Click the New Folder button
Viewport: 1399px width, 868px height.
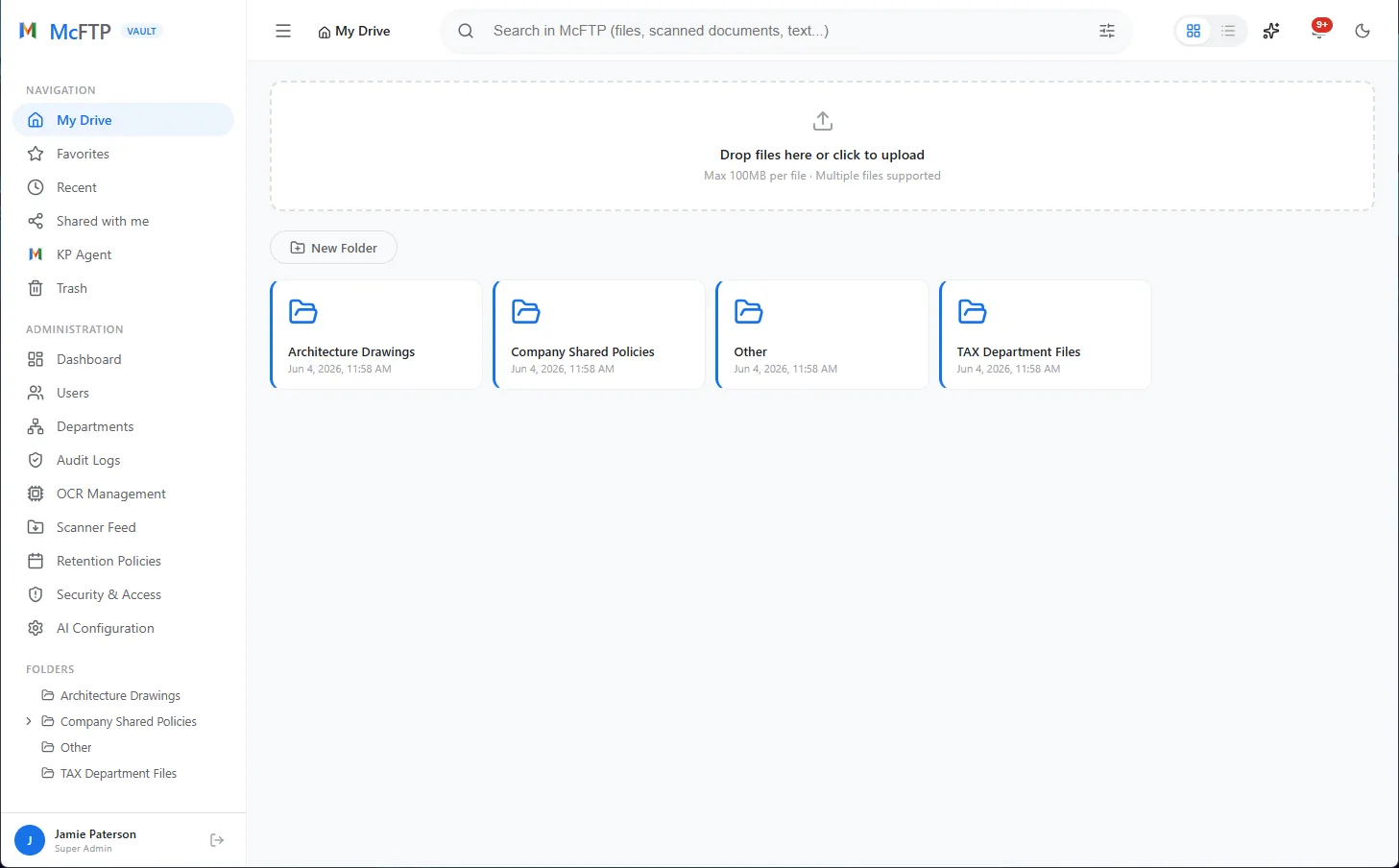333,248
